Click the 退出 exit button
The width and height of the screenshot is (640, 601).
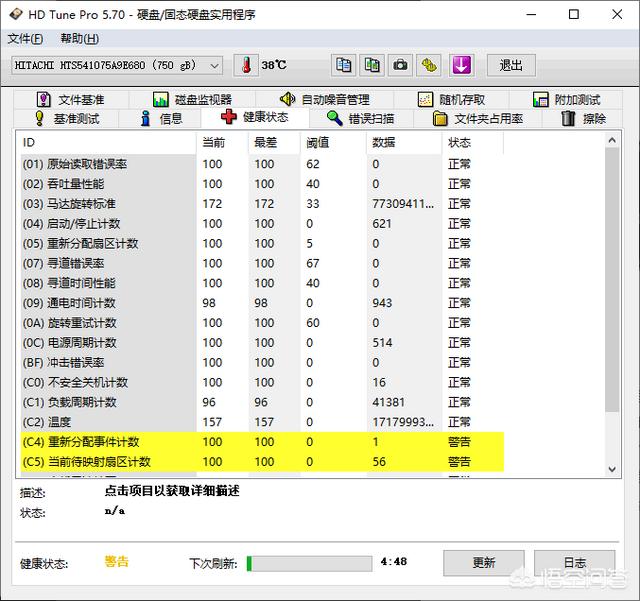(511, 65)
